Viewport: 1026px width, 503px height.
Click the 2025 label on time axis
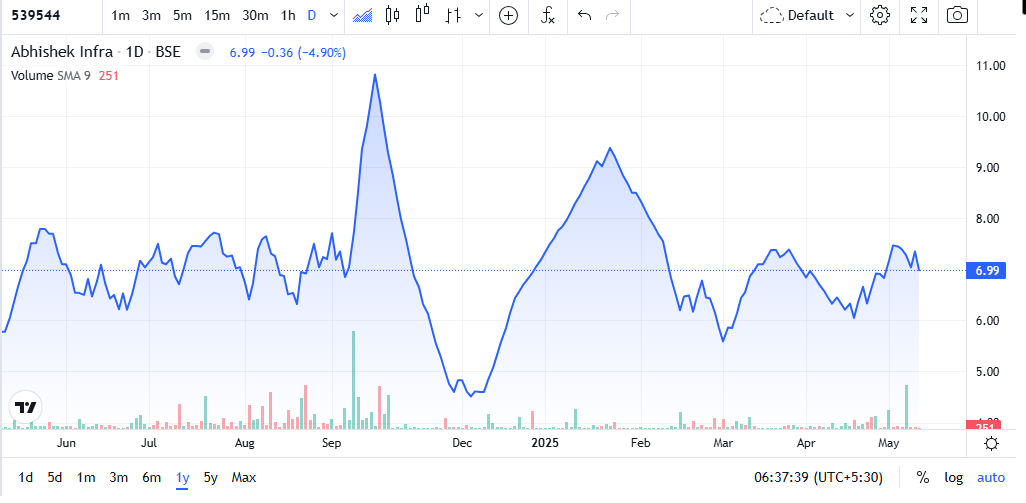click(x=545, y=443)
